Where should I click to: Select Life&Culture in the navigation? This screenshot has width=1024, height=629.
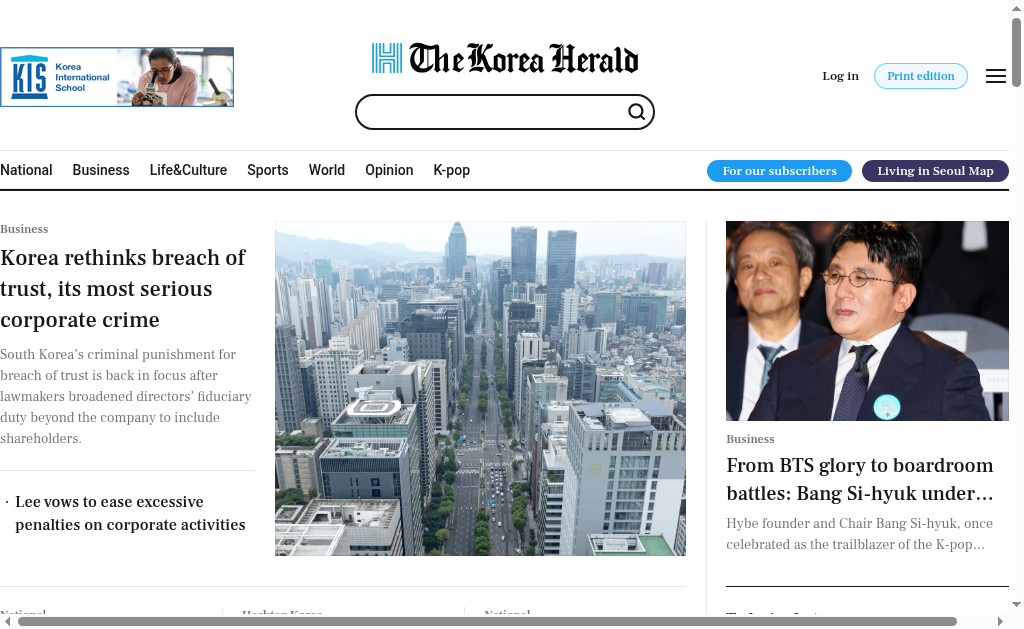point(188,170)
